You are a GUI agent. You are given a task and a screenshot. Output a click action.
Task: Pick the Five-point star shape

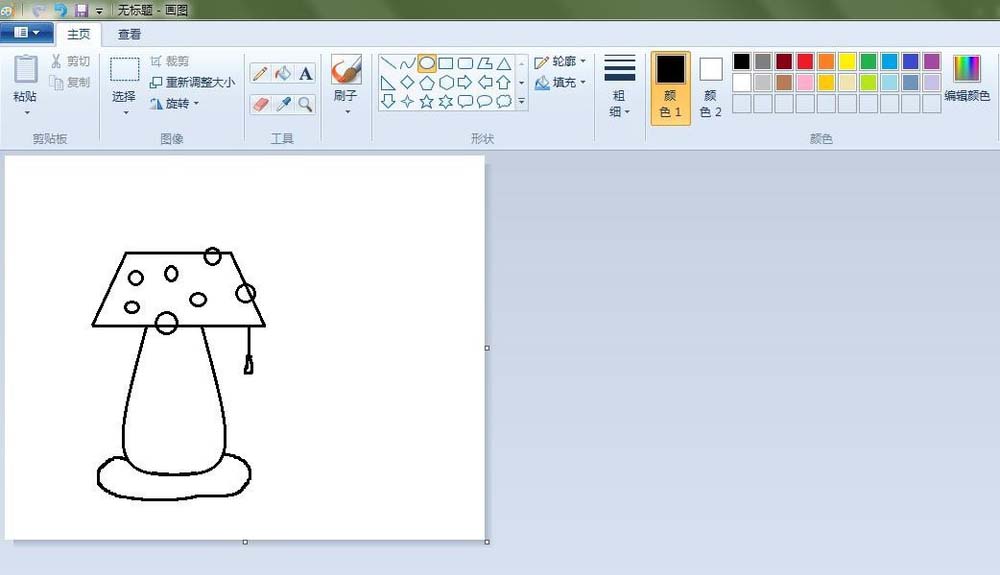[427, 101]
